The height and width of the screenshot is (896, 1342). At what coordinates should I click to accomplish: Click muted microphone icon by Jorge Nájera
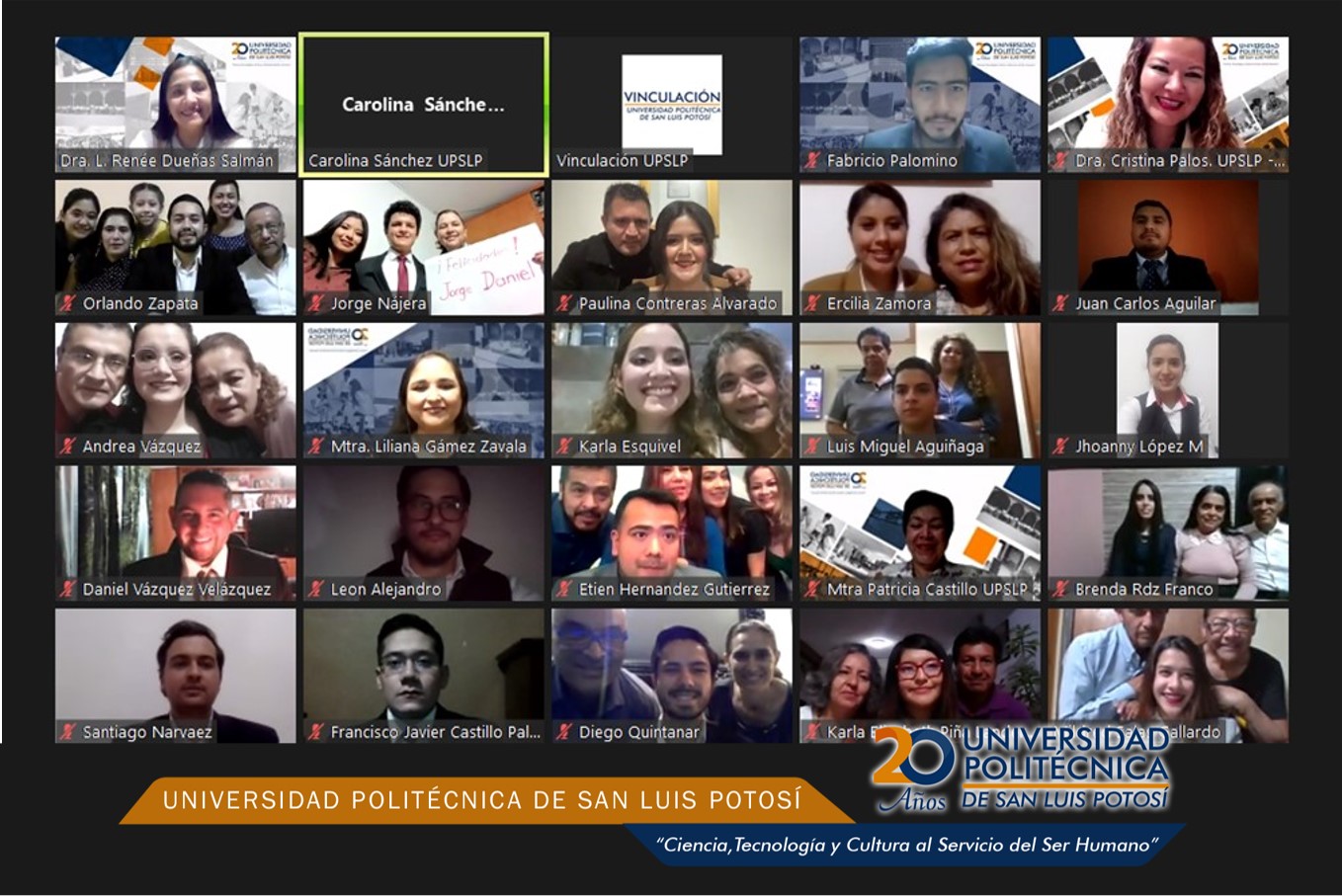pyautogui.click(x=316, y=303)
